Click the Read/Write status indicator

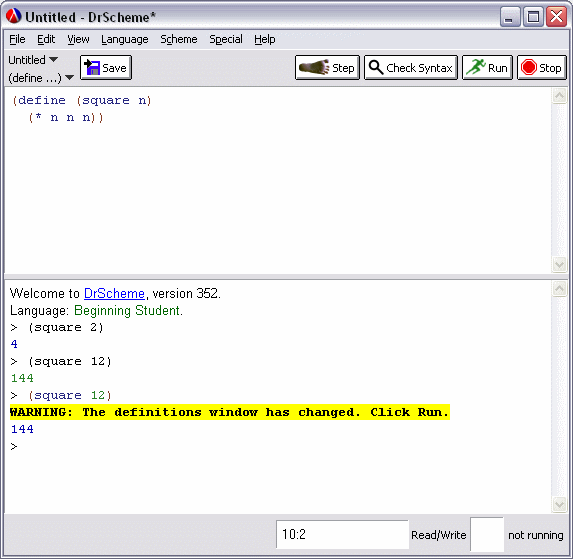point(439,535)
